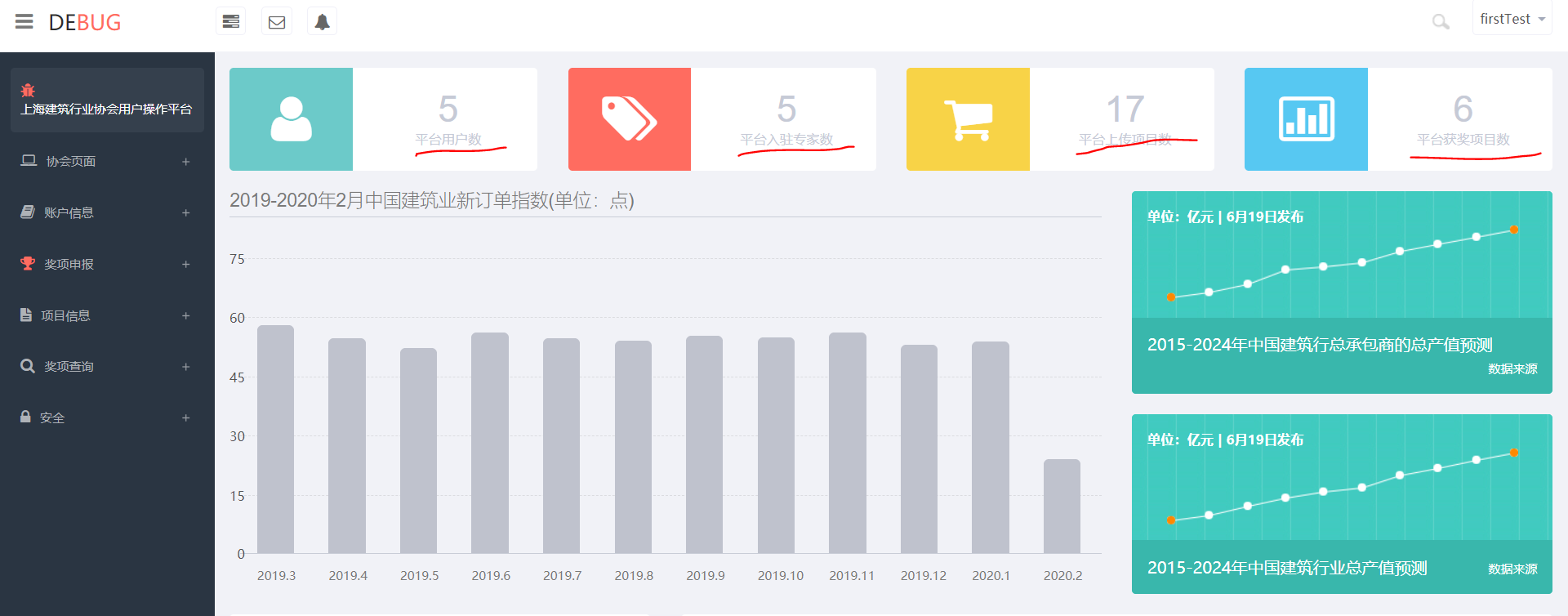Open 数据来源 link in contractor forecast card
The image size is (1568, 616).
point(1512,369)
